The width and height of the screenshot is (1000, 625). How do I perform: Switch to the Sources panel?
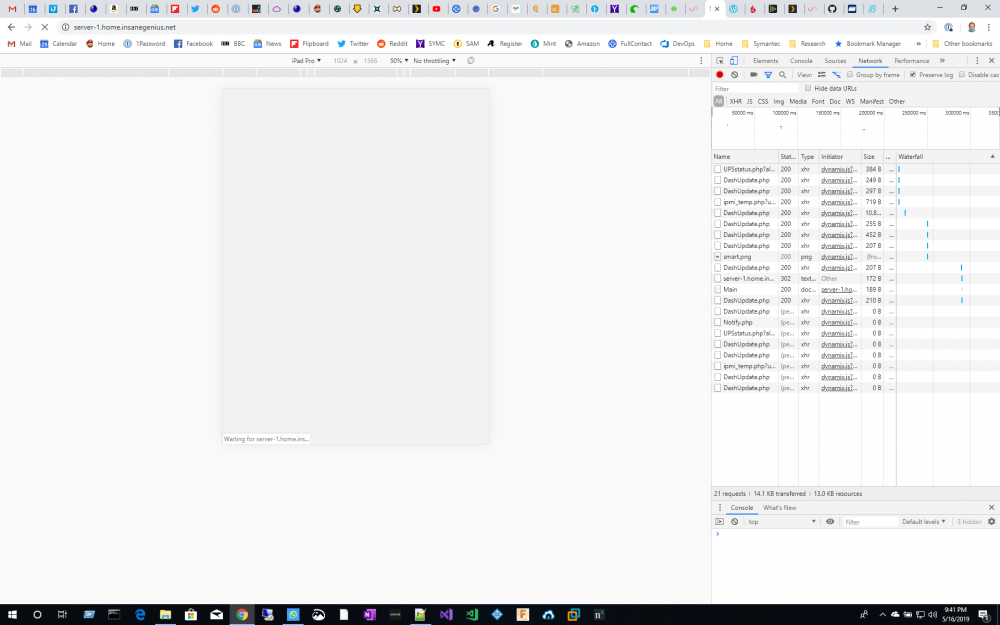pos(835,61)
